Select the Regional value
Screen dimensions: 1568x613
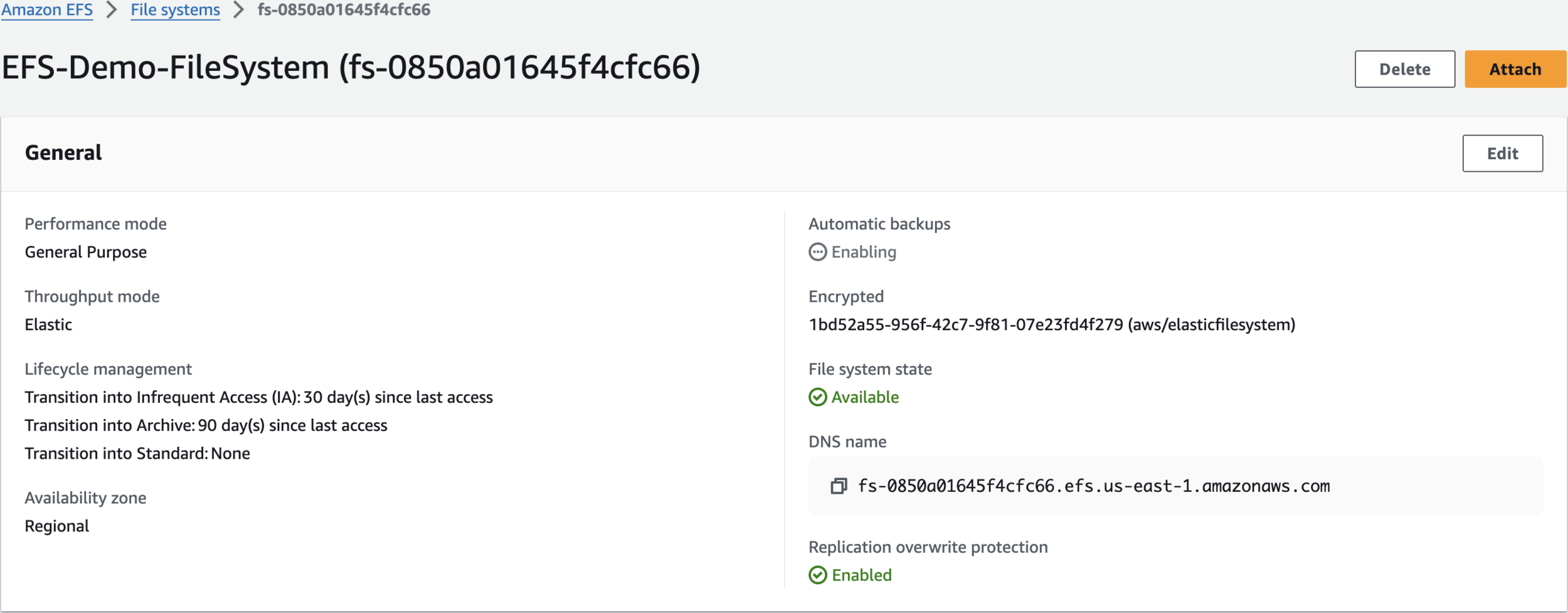[x=56, y=526]
